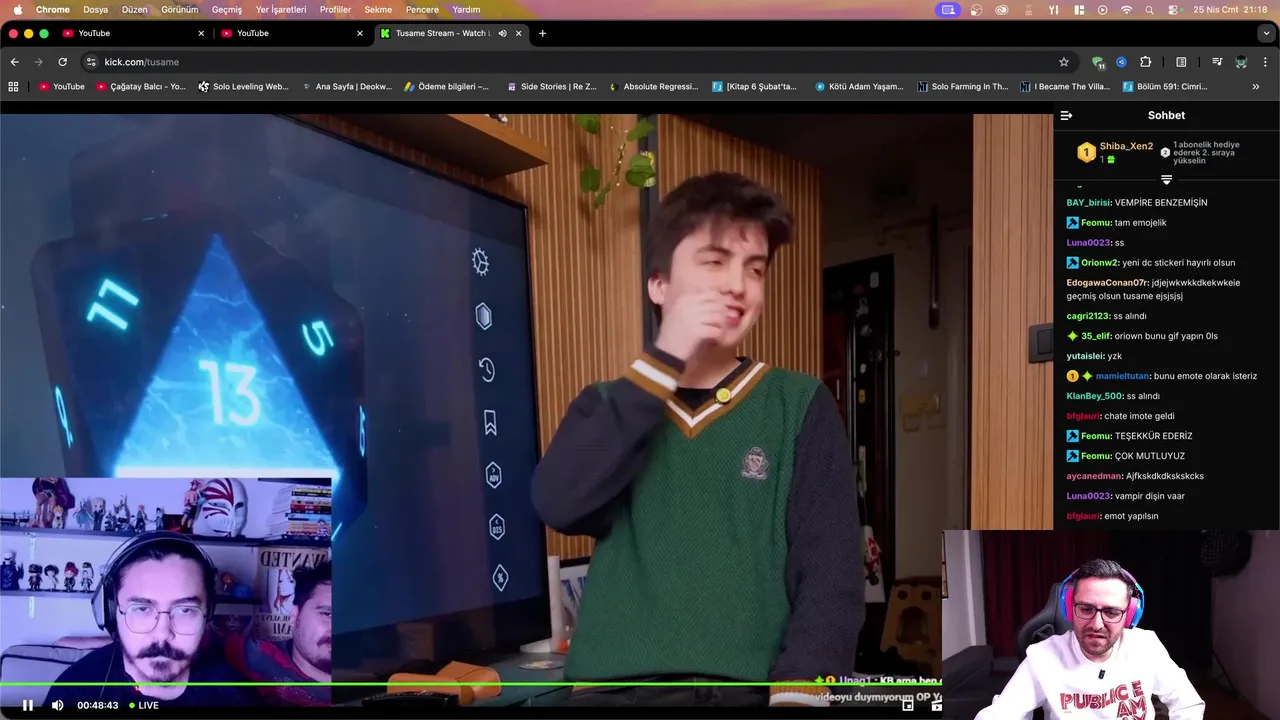Open the apps grid in bookmarks bar

point(13,87)
